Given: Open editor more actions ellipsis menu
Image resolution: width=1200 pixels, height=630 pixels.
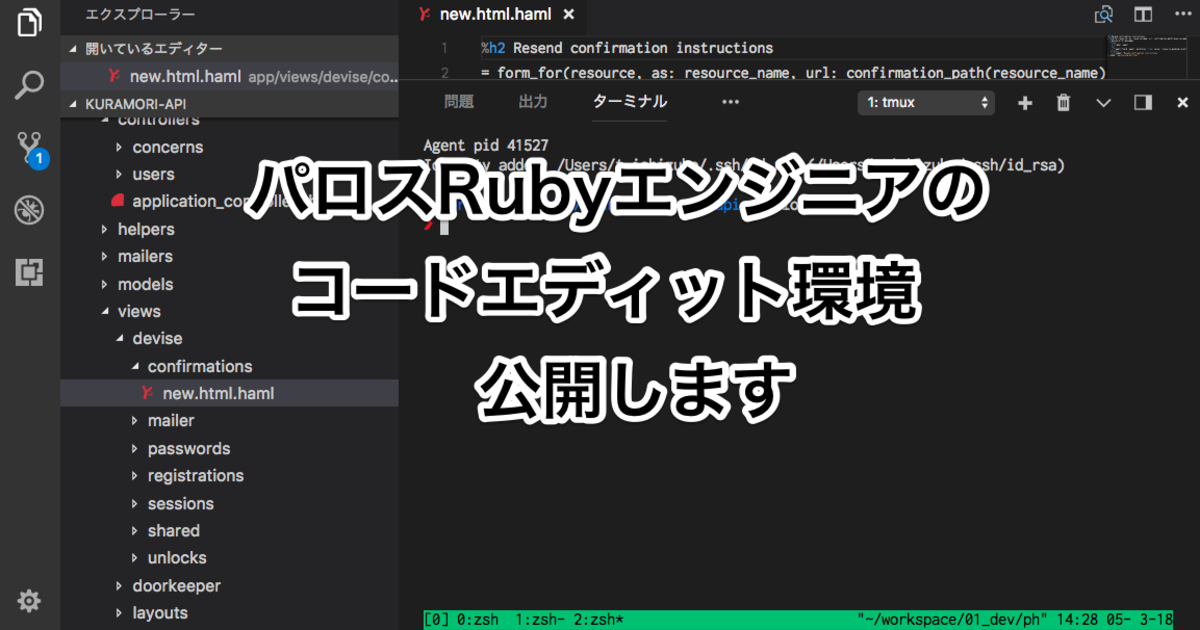Looking at the screenshot, I should (x=1181, y=15).
